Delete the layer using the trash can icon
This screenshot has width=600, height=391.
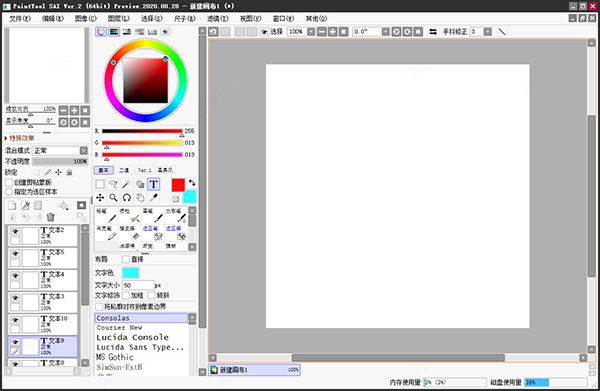coord(51,217)
